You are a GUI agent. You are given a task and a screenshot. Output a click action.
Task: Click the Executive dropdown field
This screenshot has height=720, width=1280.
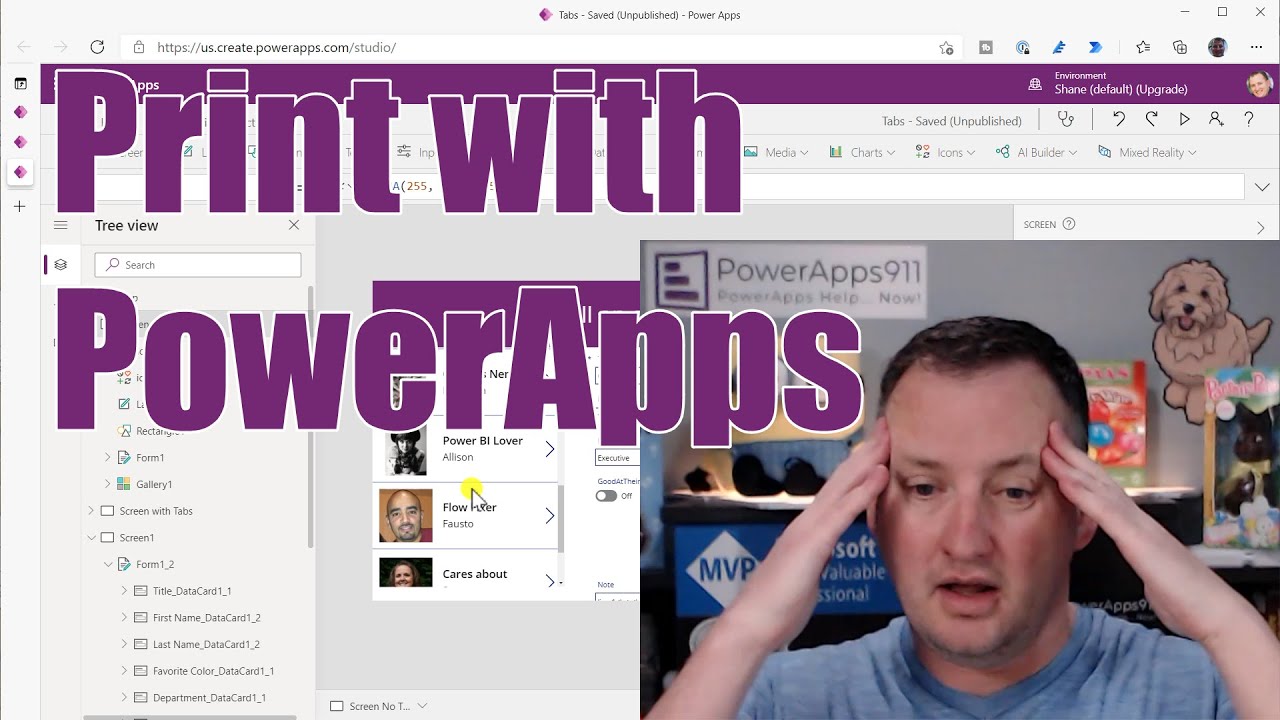[617, 457]
